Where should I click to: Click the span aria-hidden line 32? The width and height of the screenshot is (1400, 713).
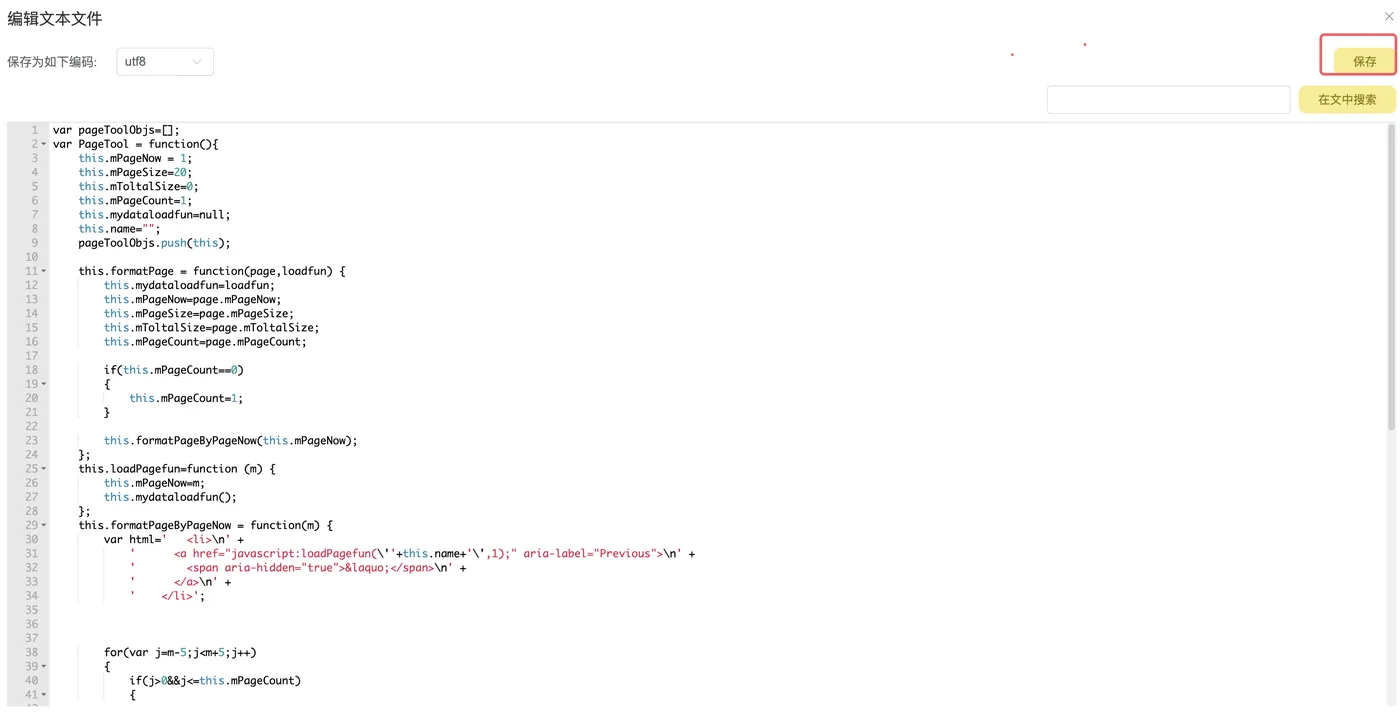tap(297, 567)
